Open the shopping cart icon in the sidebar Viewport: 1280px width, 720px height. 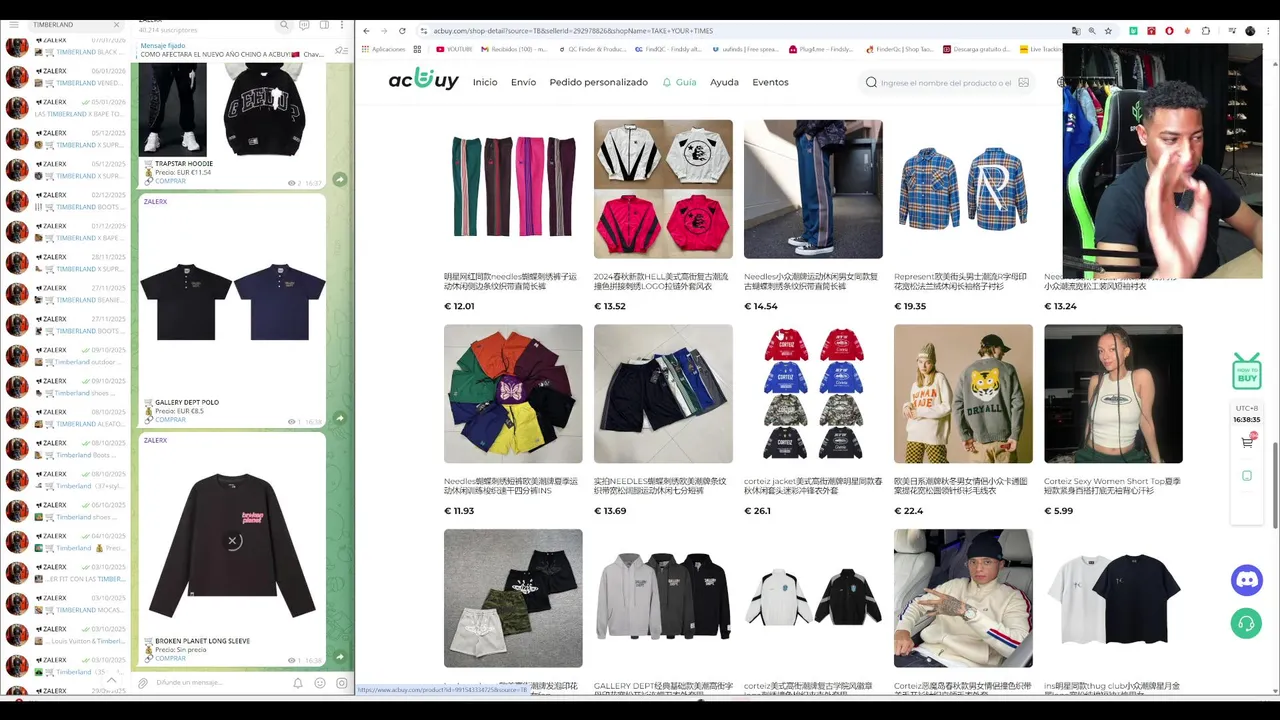coord(1247,441)
